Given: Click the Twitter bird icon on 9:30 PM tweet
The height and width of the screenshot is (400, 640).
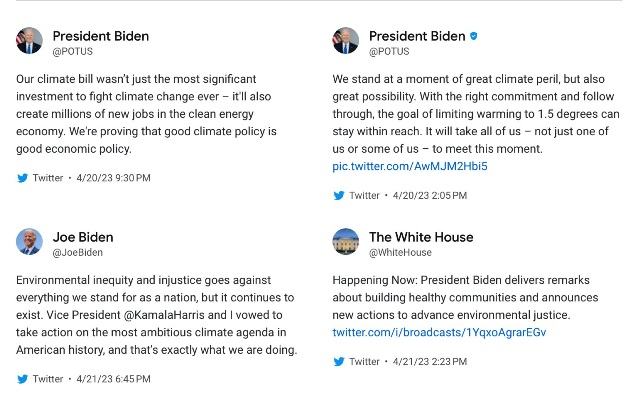Looking at the screenshot, I should click(x=22, y=178).
